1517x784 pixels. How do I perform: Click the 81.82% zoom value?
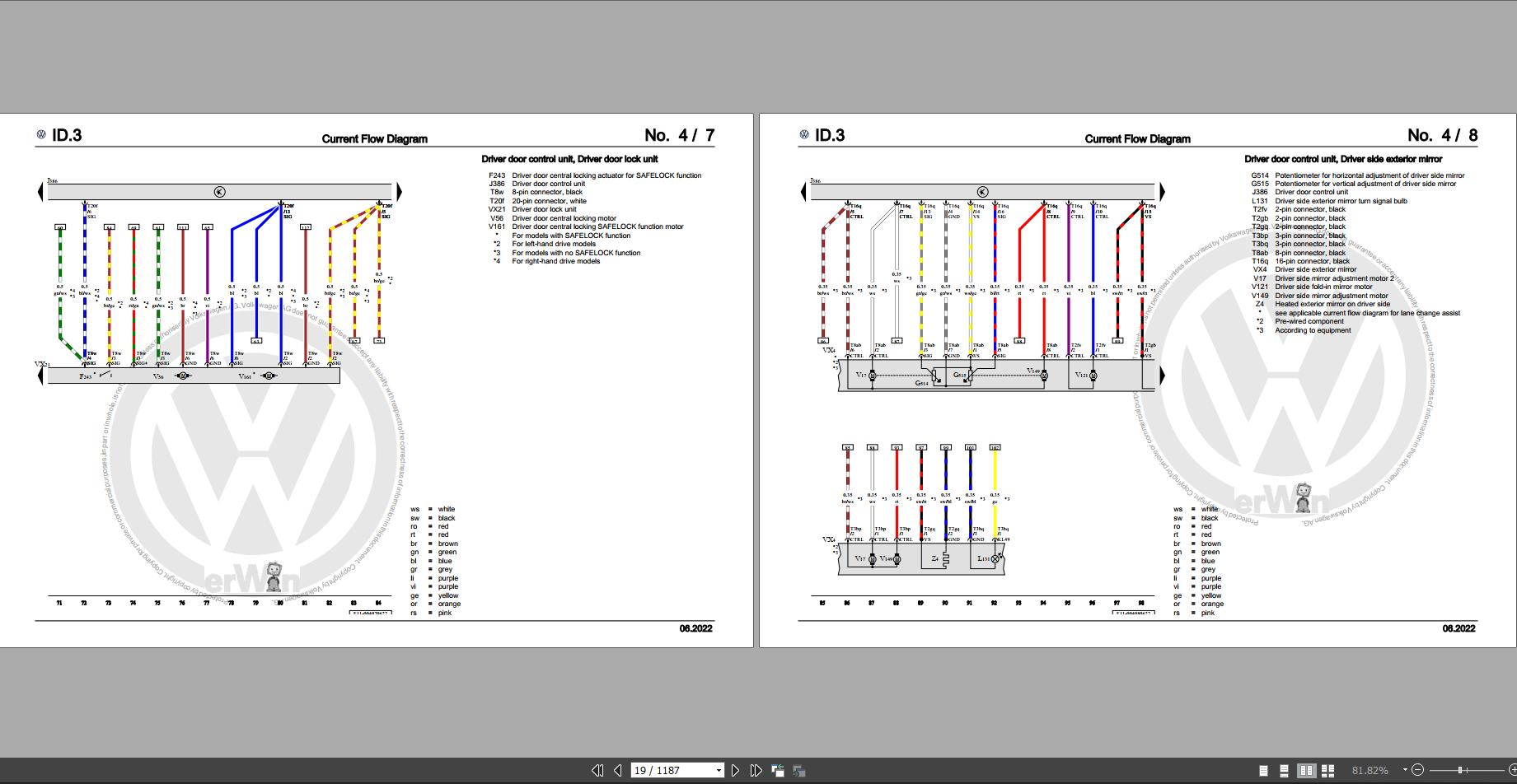[x=1370, y=771]
